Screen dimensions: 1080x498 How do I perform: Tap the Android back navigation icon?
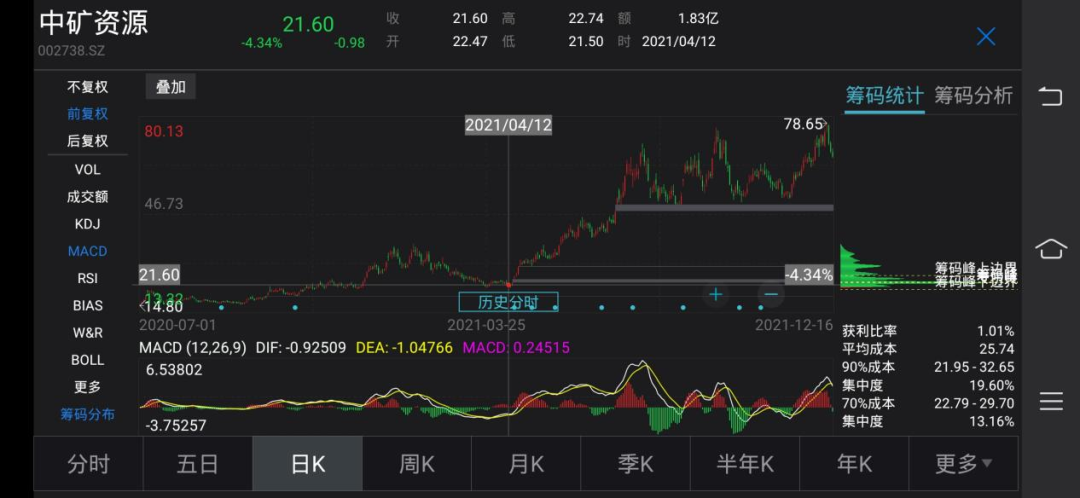[x=1051, y=96]
